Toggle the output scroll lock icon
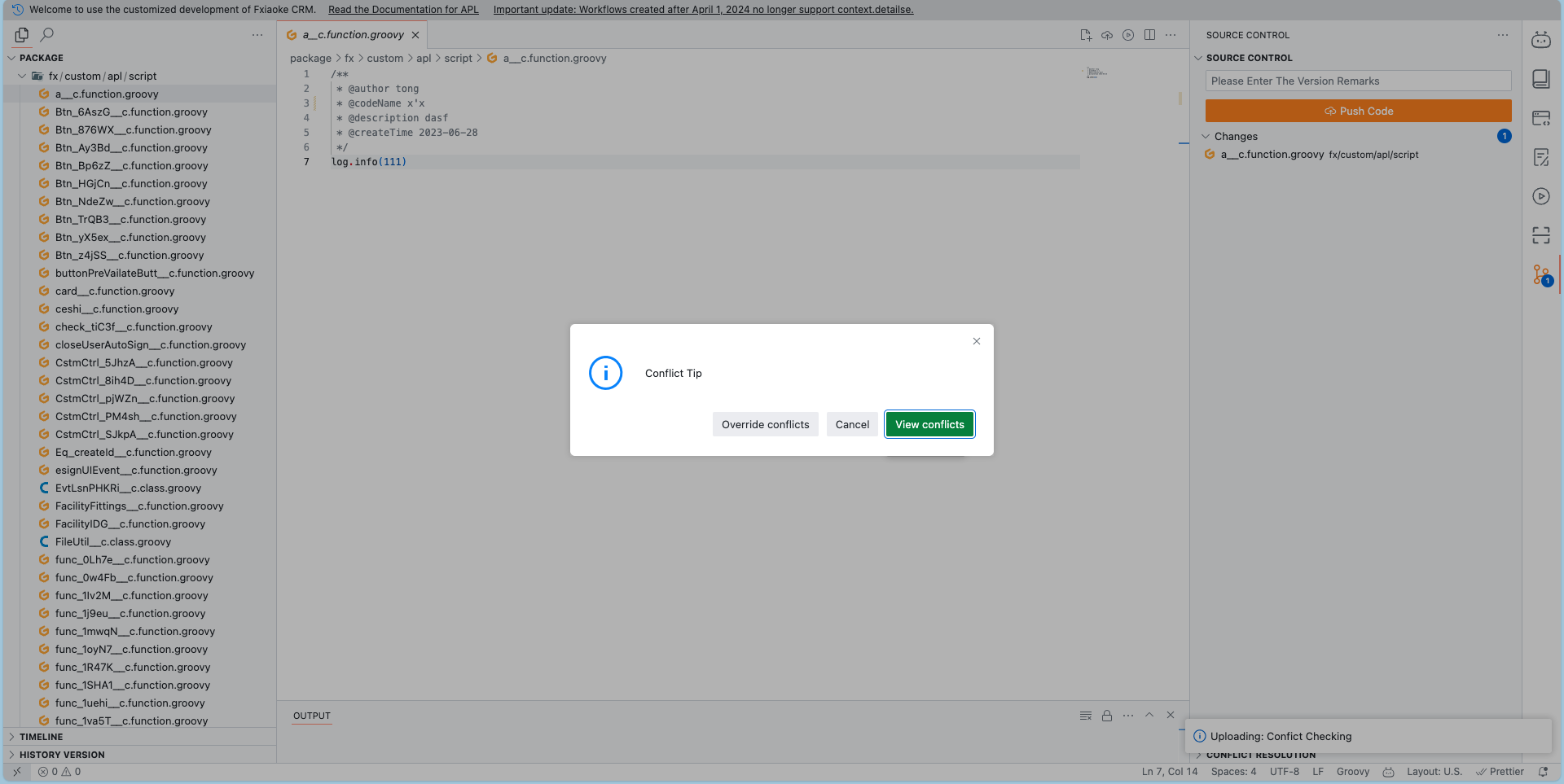Image resolution: width=1564 pixels, height=784 pixels. [x=1107, y=716]
